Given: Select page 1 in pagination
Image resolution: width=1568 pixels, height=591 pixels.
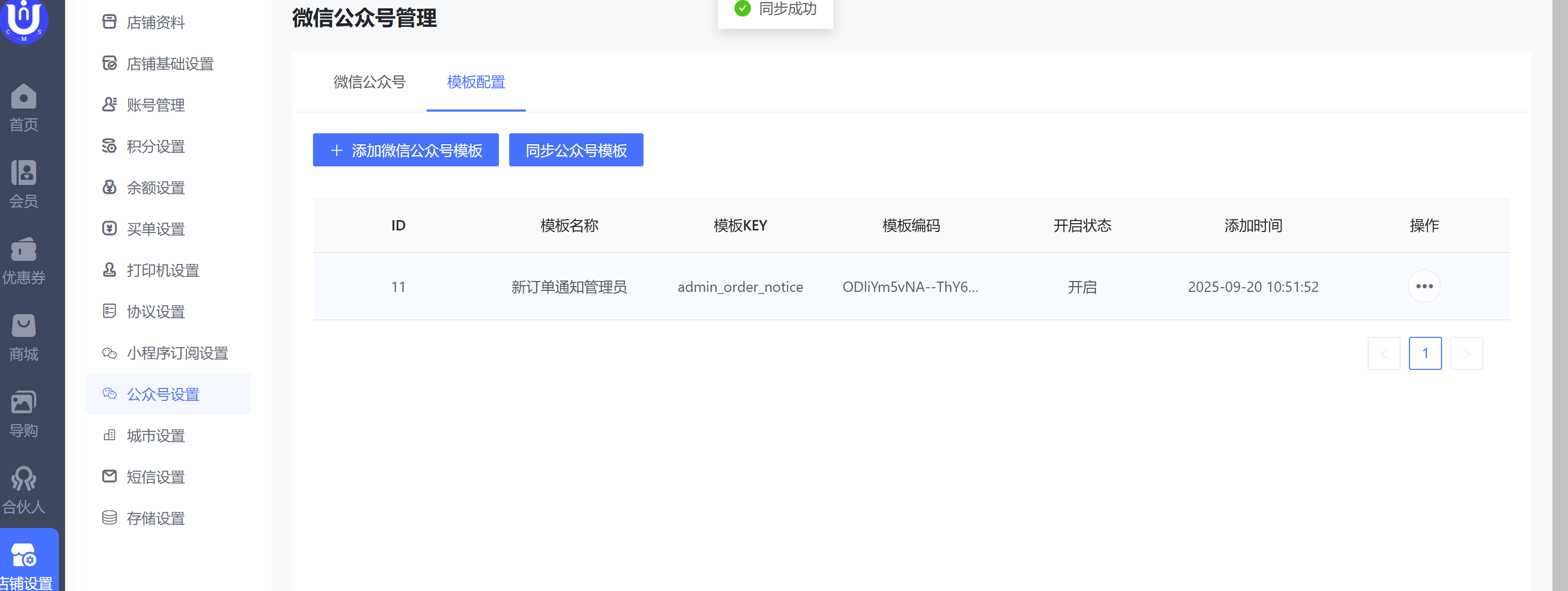Looking at the screenshot, I should (1424, 354).
